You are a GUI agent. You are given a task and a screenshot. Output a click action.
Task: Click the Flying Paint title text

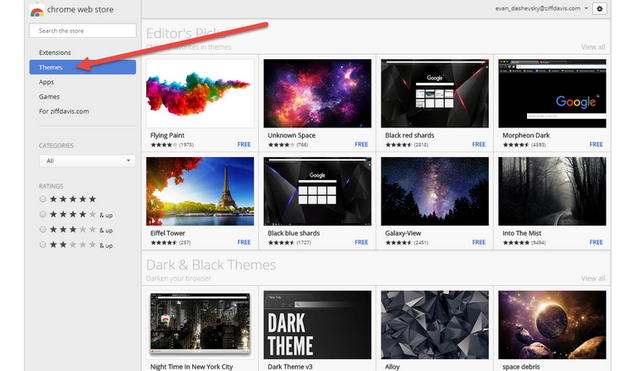tap(167, 135)
